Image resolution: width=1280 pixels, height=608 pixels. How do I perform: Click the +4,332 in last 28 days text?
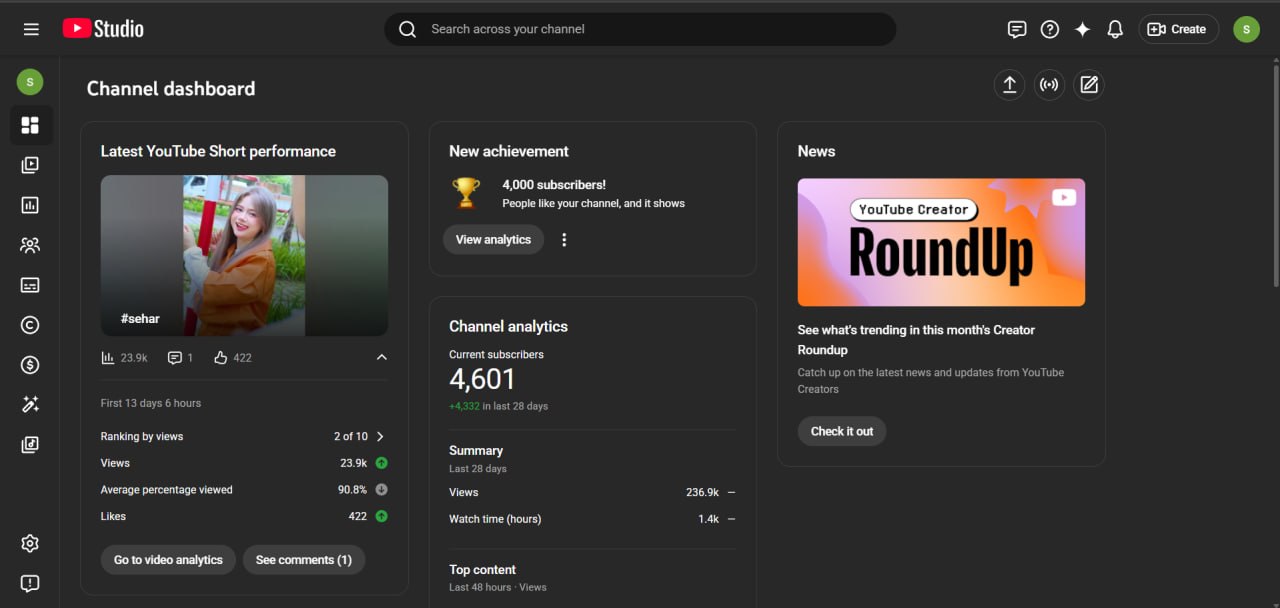[498, 406]
